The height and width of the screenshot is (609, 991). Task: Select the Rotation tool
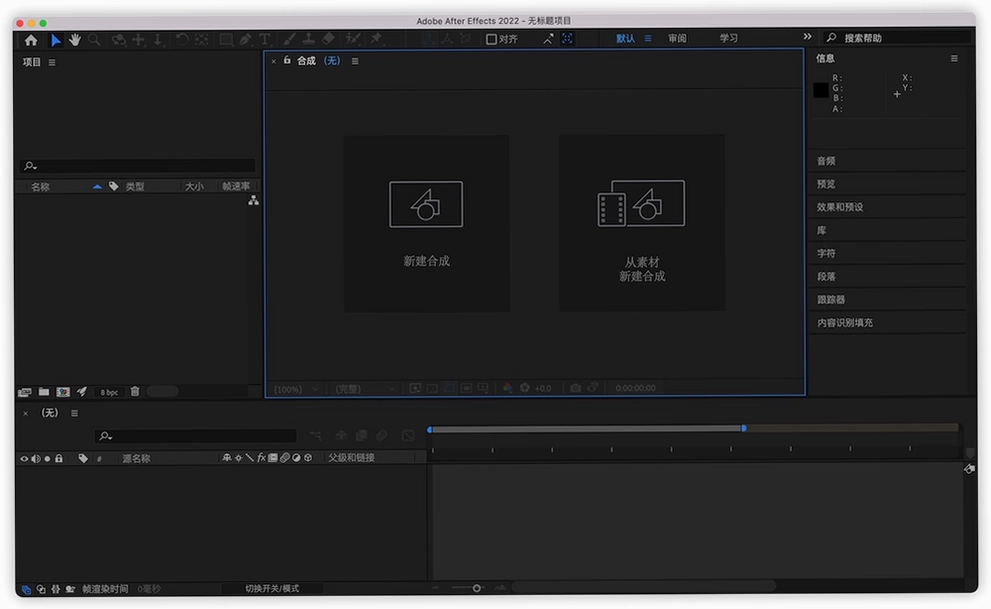point(182,40)
